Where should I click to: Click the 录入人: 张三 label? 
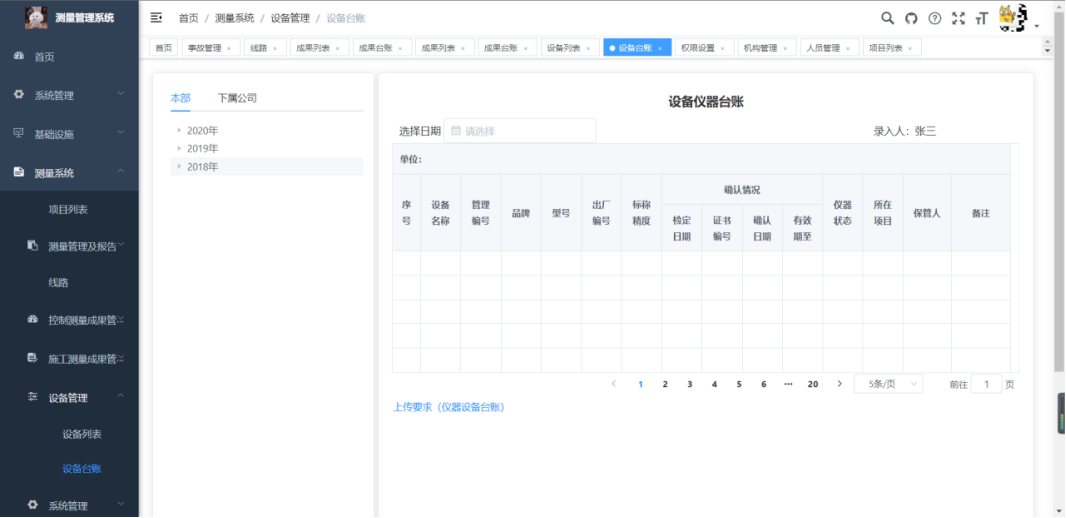(x=905, y=131)
